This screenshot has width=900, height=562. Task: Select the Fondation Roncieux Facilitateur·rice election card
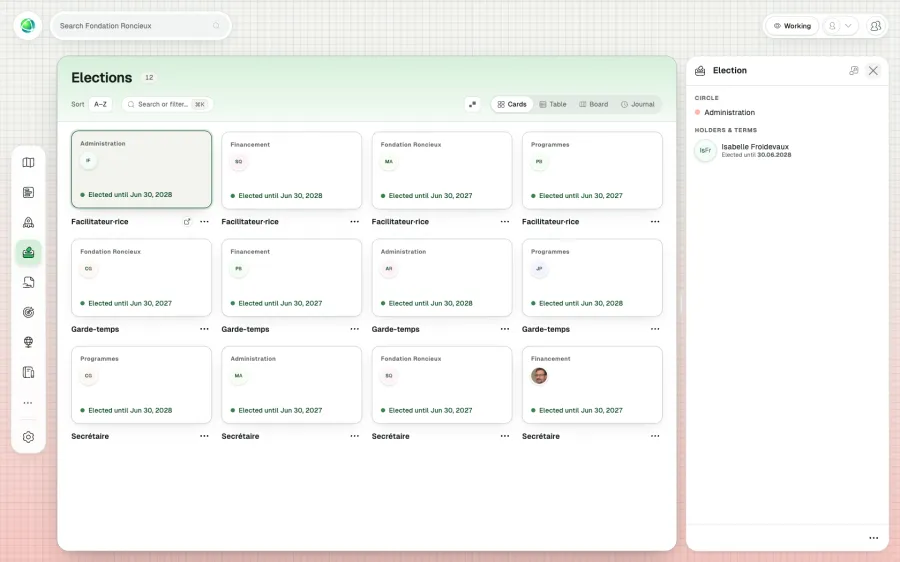(x=442, y=170)
